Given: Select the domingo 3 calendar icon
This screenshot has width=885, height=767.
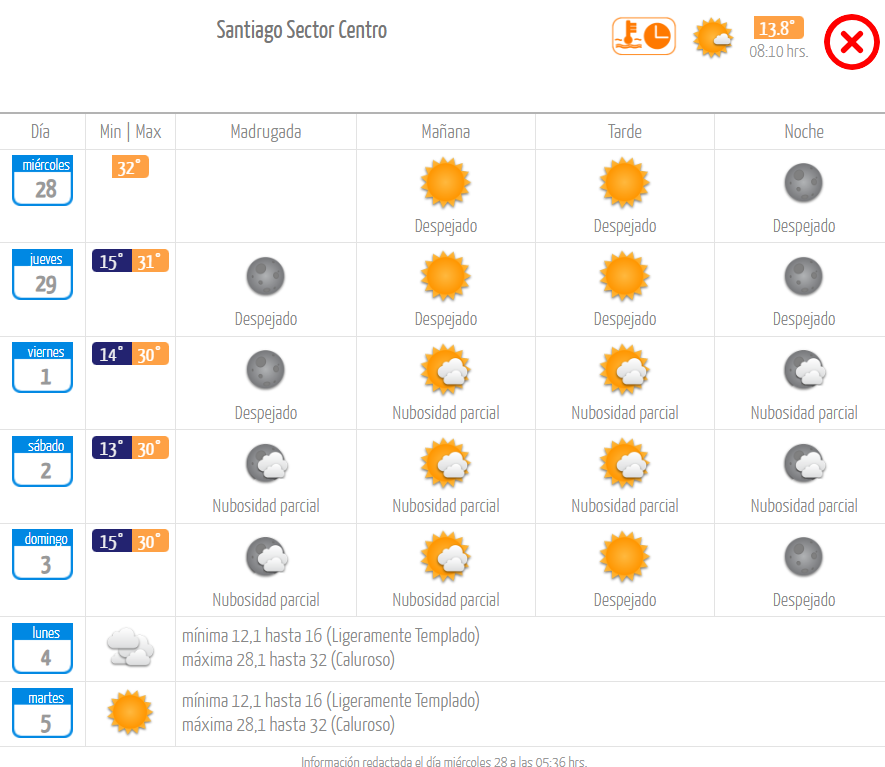Looking at the screenshot, I should point(43,554).
